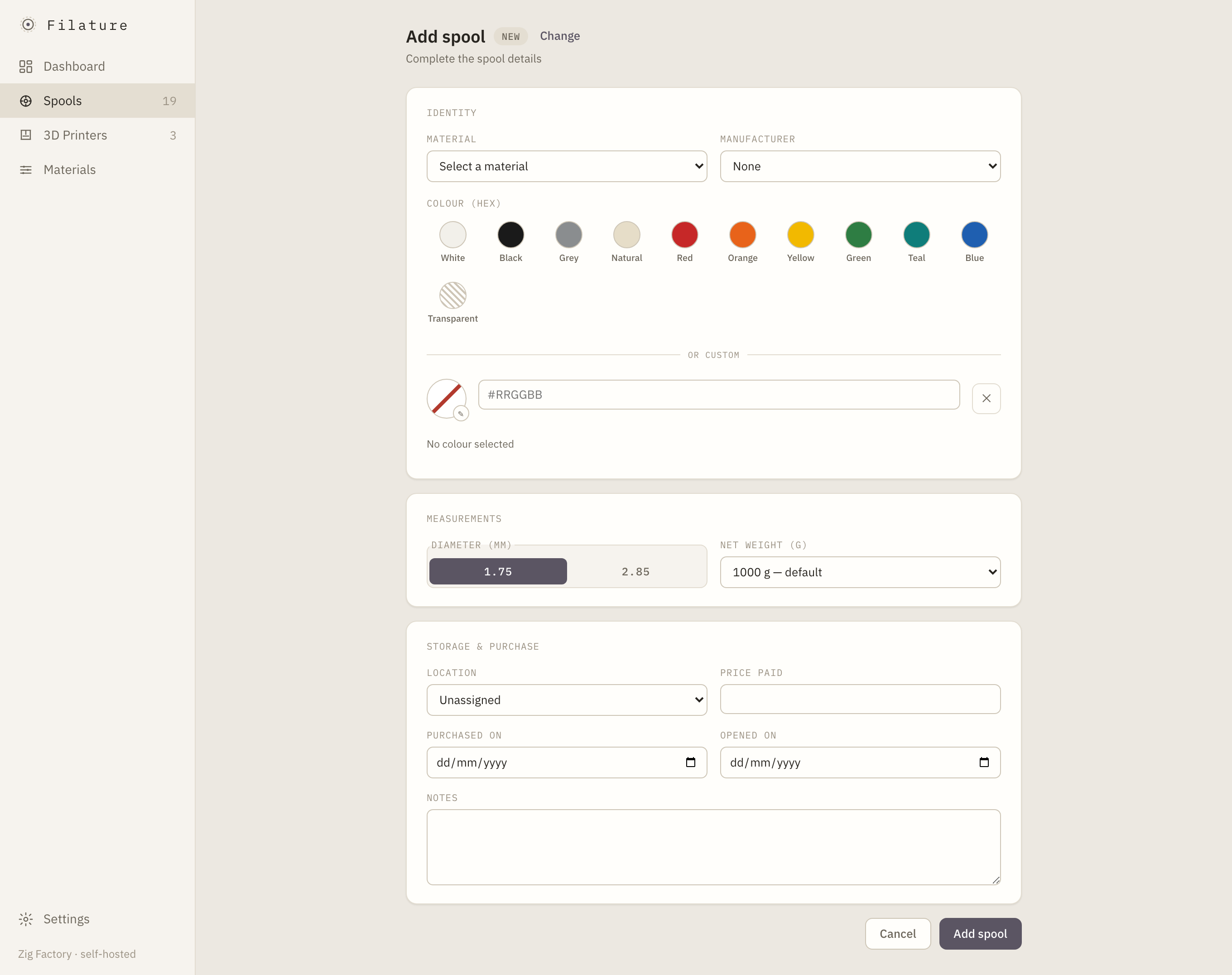Open calendar icon in Opened On
Screen dimensions: 1232x975
(x=984, y=762)
